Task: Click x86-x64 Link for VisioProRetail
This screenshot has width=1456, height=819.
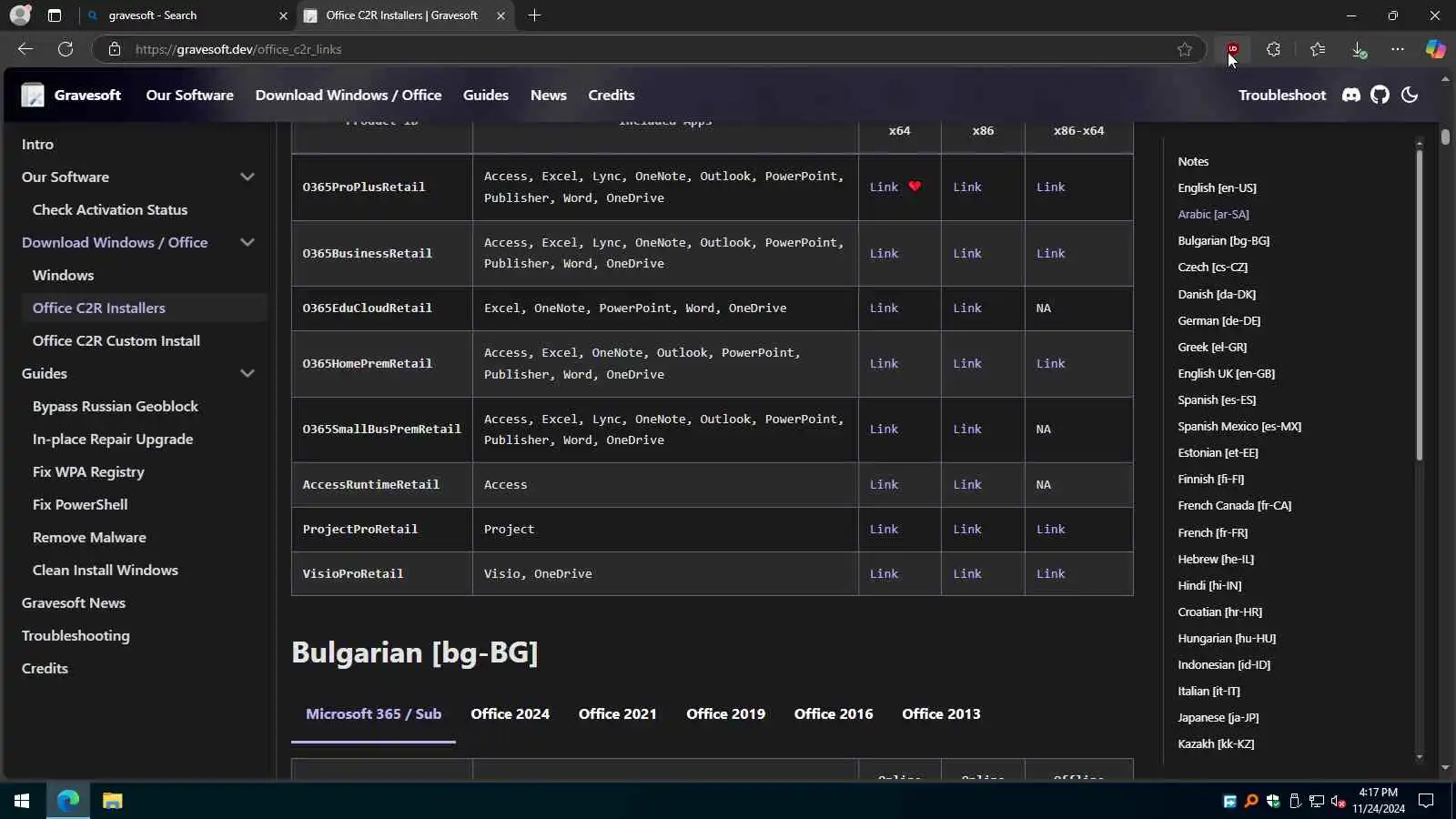Action: (1050, 573)
